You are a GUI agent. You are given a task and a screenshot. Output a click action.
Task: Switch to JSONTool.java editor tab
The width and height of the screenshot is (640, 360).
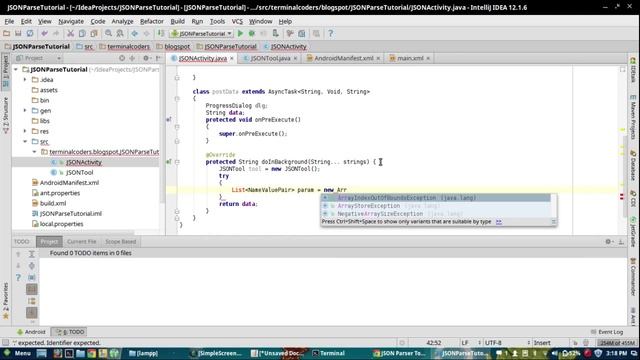pyautogui.click(x=270, y=58)
